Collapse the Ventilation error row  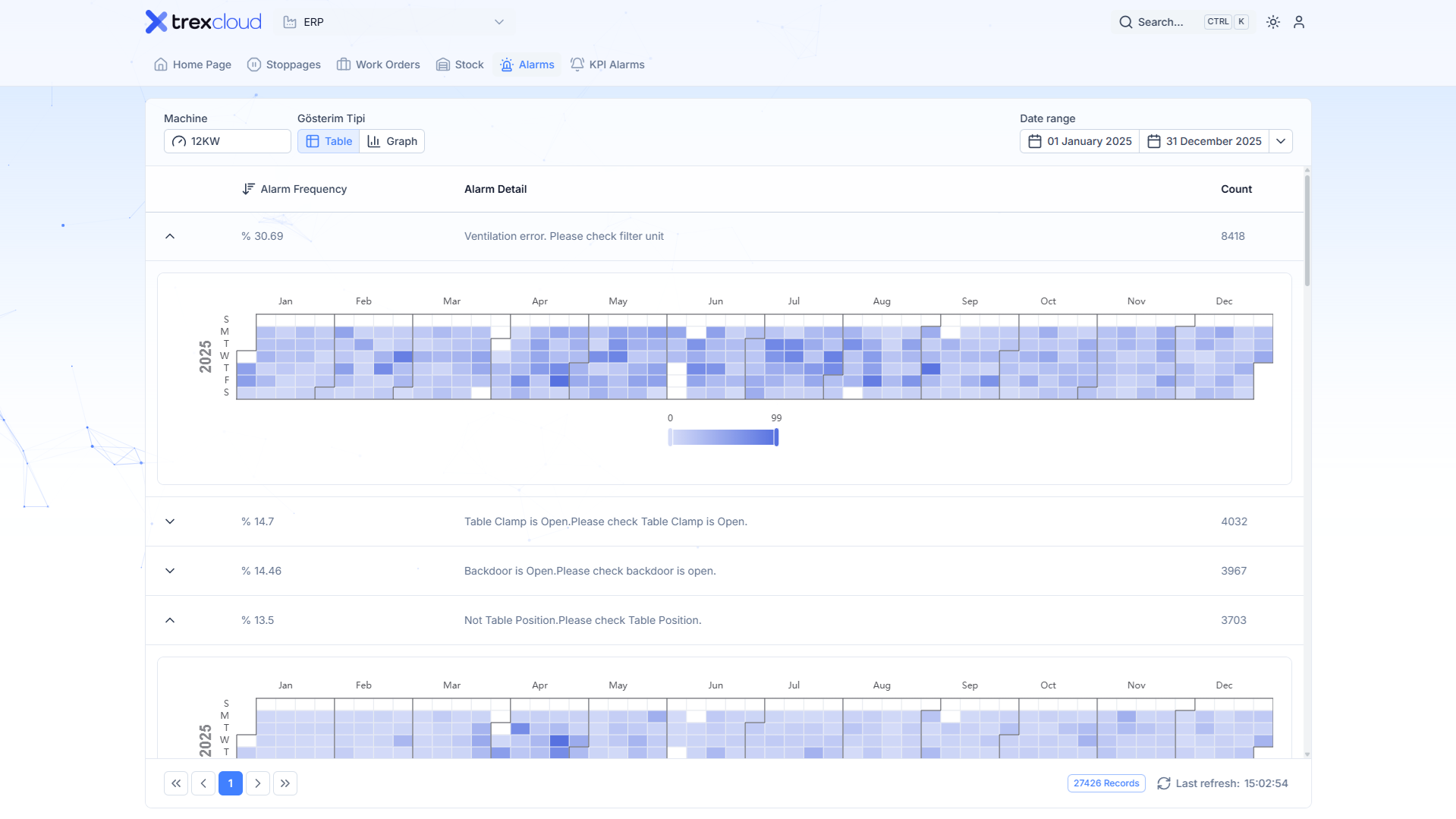[170, 236]
